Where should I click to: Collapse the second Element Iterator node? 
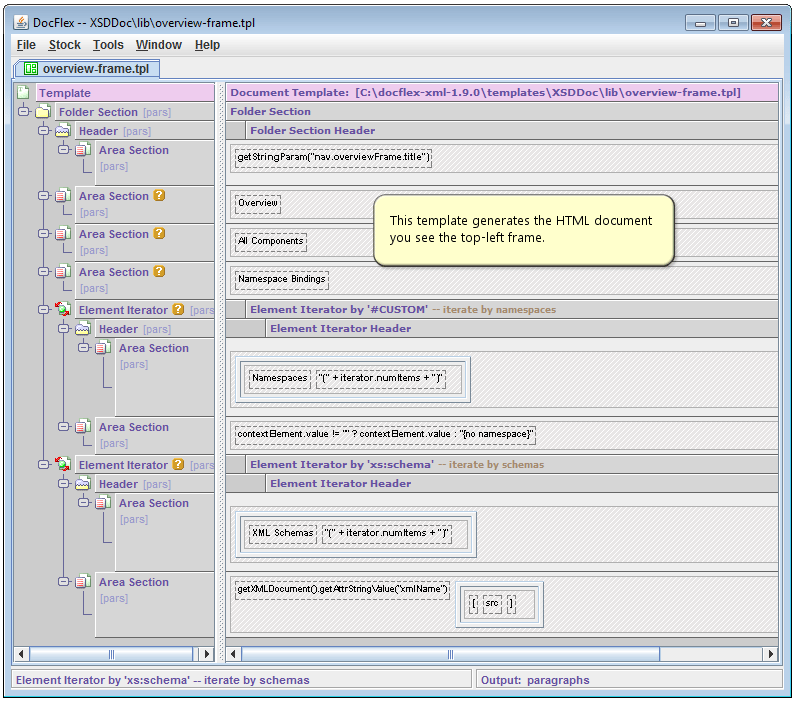click(x=44, y=465)
